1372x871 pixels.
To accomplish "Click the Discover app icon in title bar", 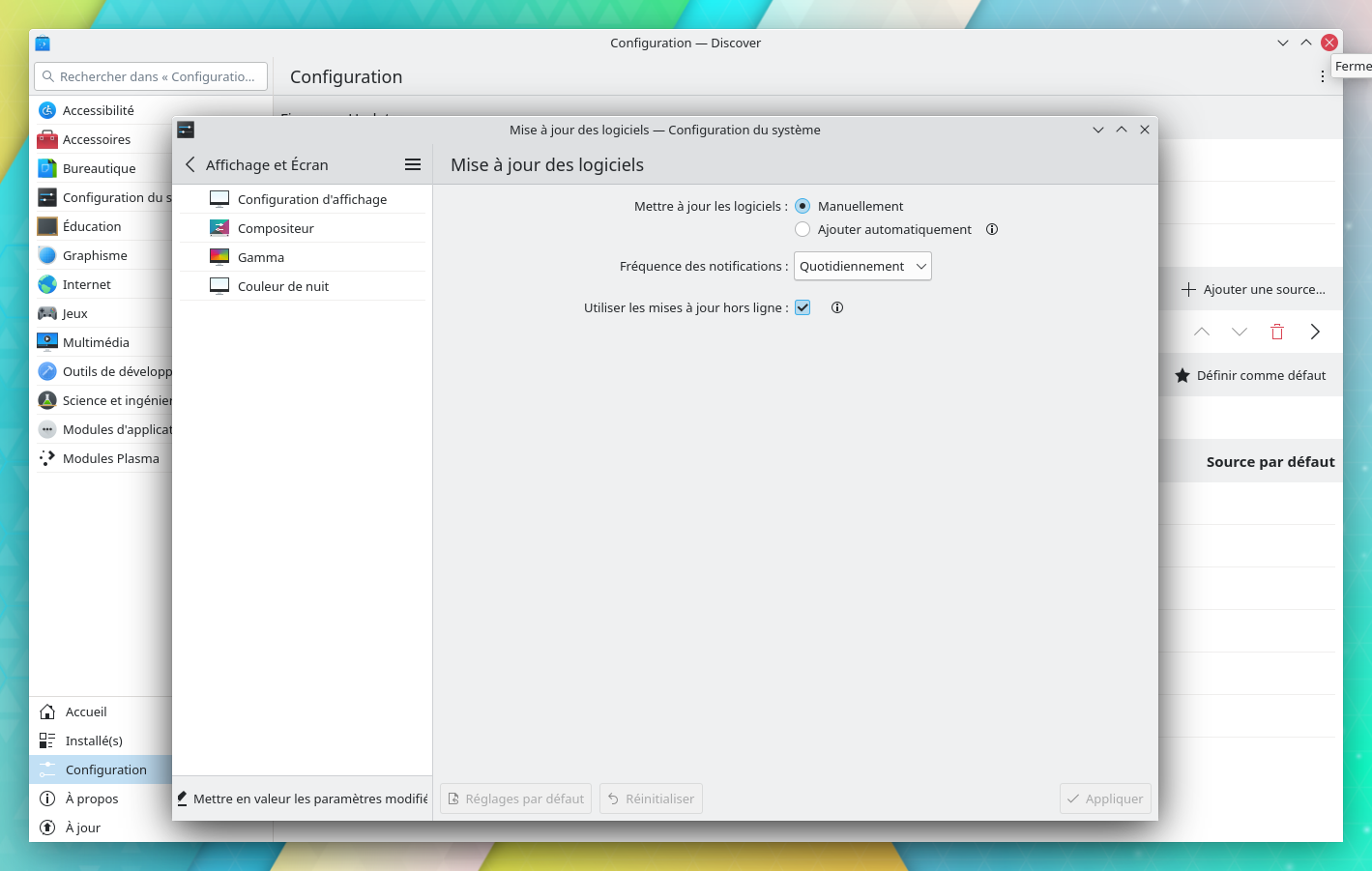I will coord(43,43).
